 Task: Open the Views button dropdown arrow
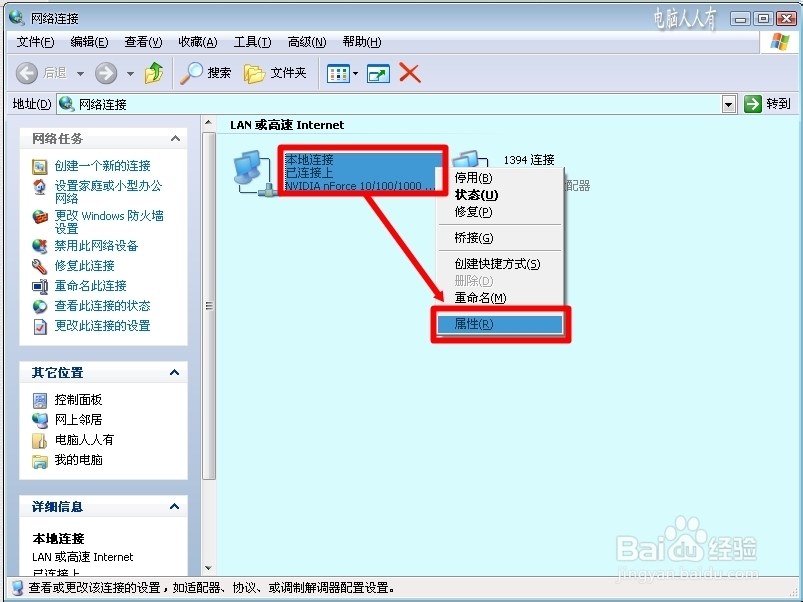pos(355,74)
